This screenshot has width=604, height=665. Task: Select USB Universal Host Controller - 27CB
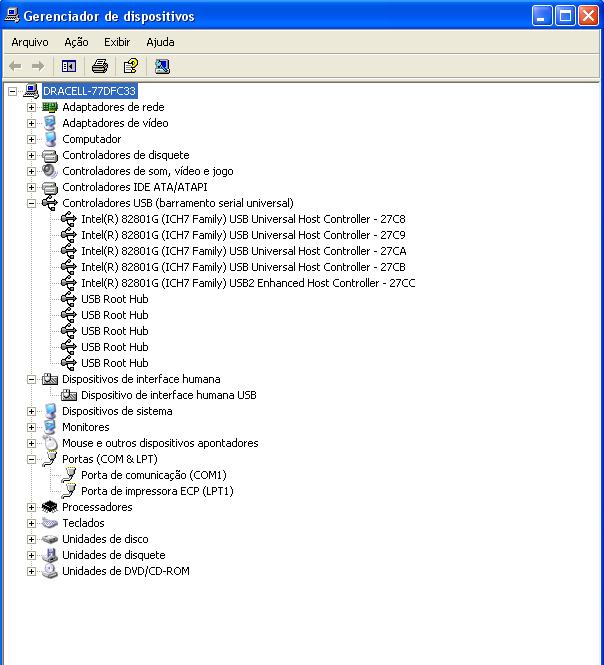[x=243, y=267]
